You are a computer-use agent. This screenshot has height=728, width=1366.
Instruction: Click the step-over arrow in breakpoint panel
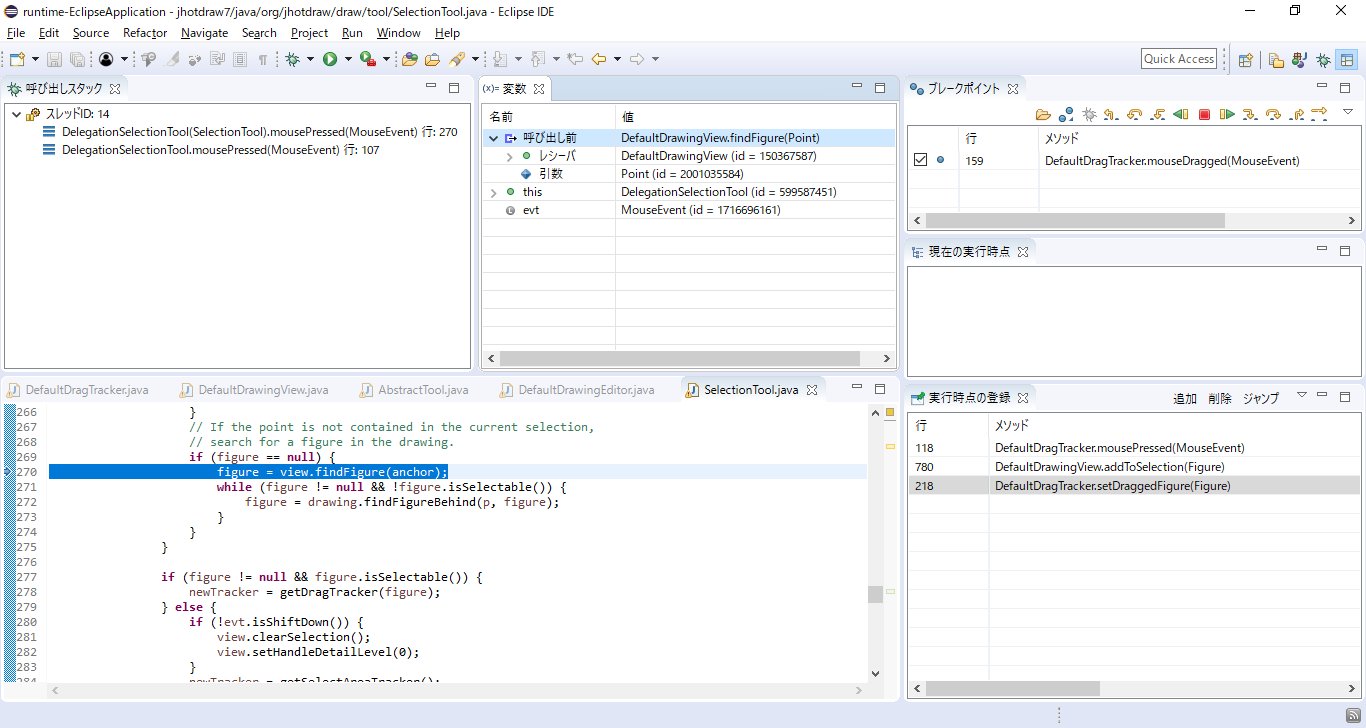click(x=1273, y=114)
